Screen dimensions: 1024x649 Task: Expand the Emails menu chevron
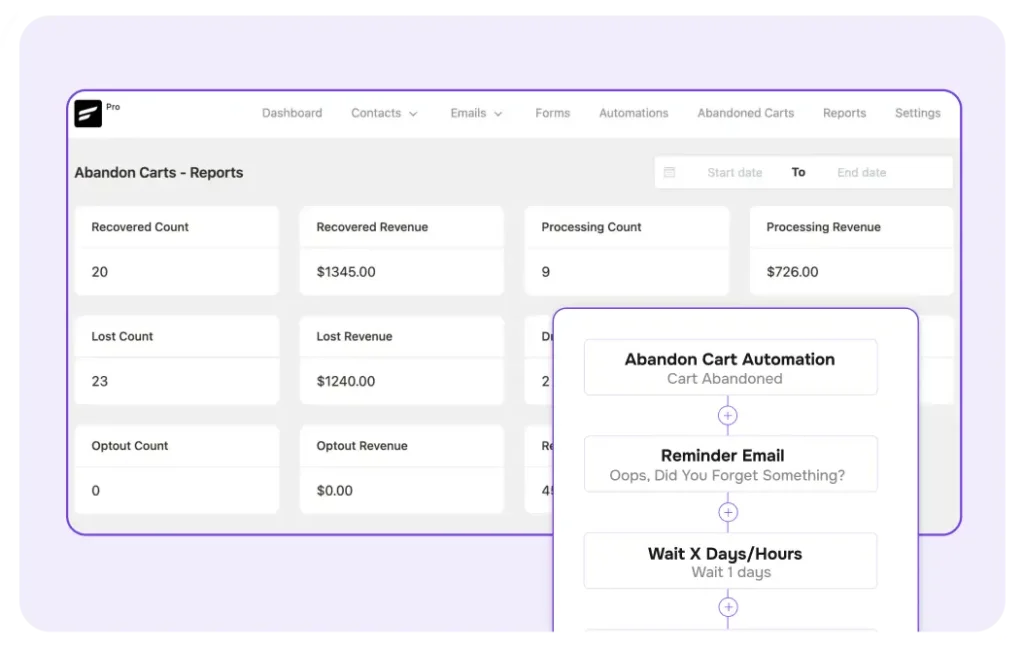498,114
